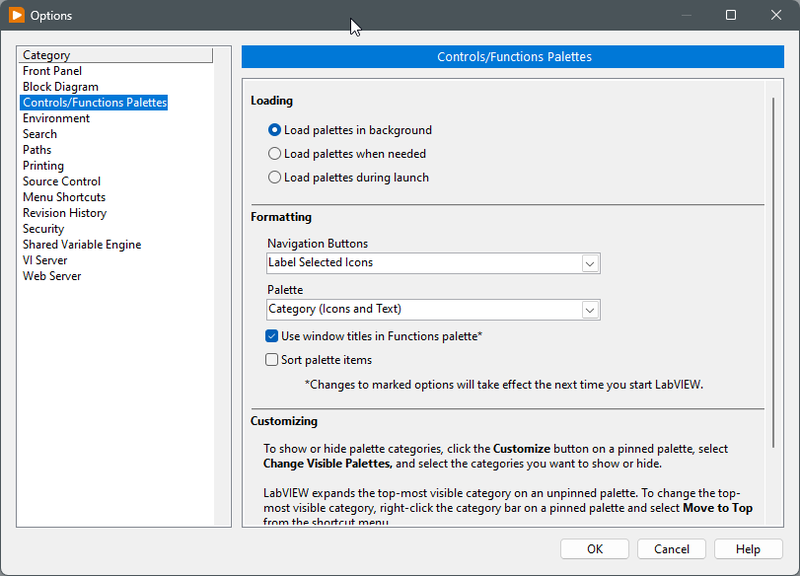800x576 pixels.
Task: Open the Front Panel category
Action: pyautogui.click(x=52, y=71)
